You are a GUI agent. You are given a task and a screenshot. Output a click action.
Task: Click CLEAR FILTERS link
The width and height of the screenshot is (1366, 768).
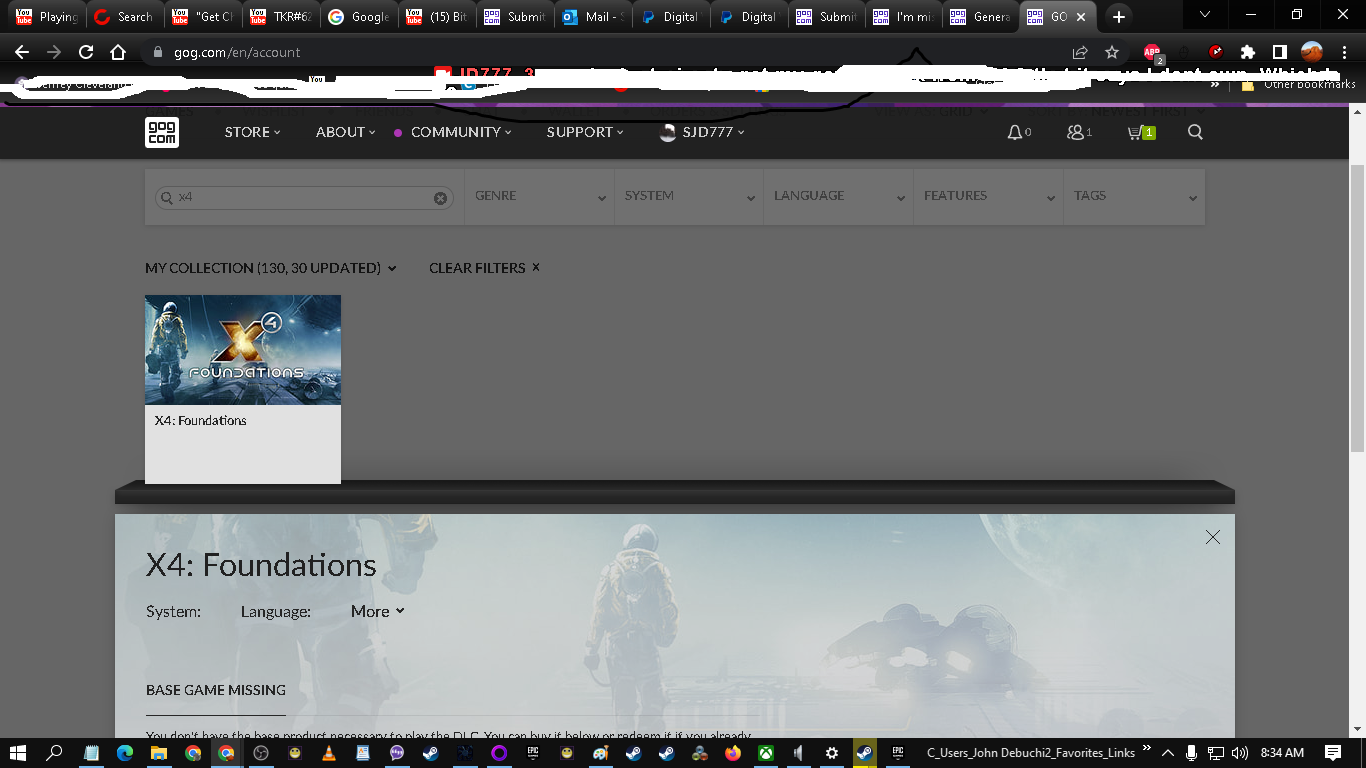484,268
